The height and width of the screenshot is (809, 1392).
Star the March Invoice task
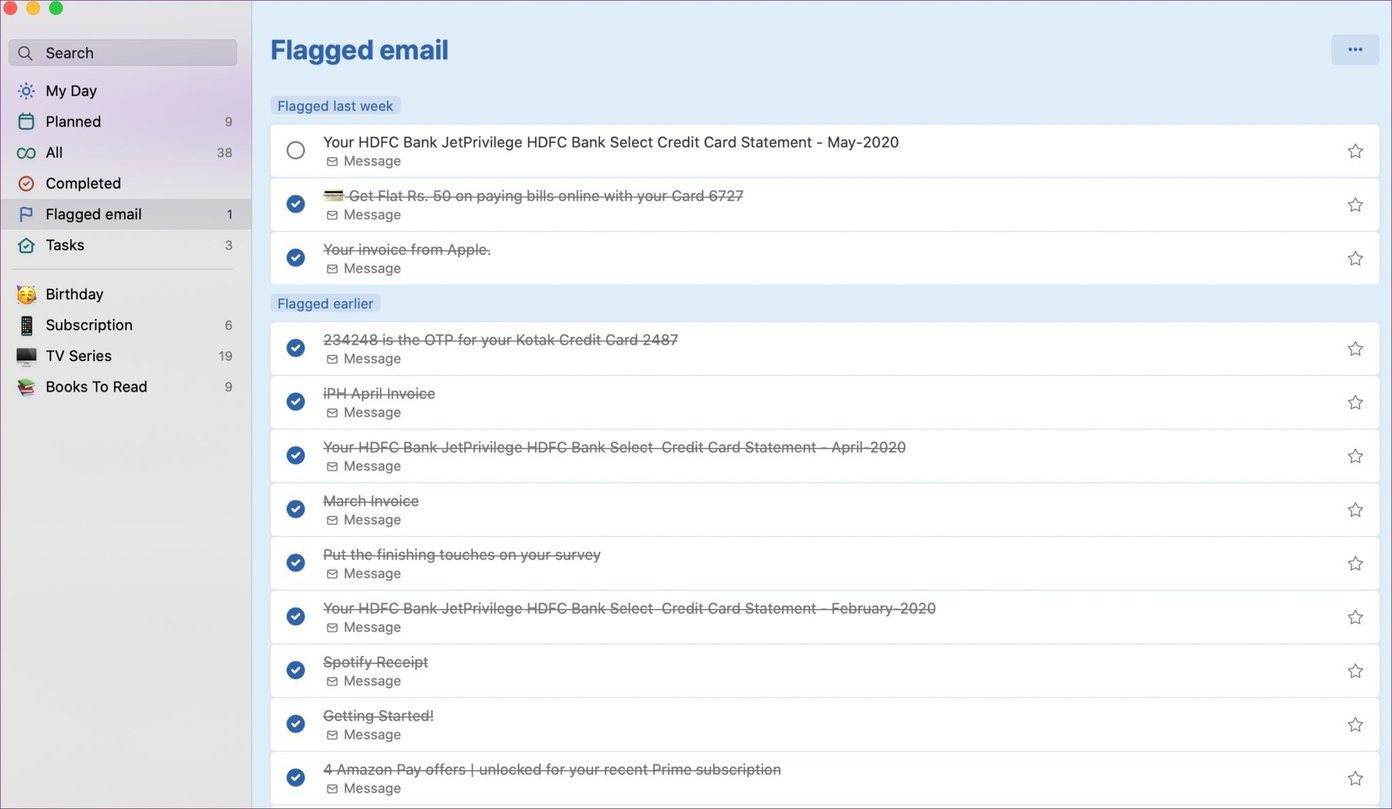point(1355,509)
